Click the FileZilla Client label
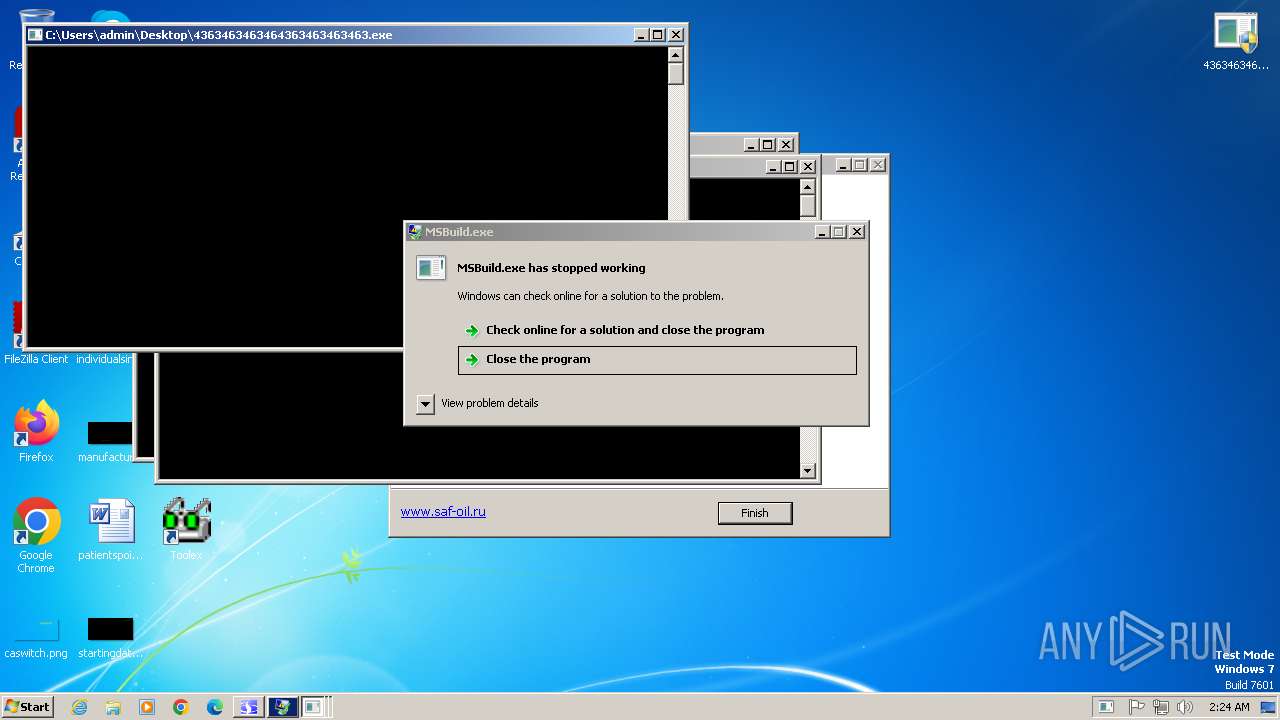 (x=36, y=359)
